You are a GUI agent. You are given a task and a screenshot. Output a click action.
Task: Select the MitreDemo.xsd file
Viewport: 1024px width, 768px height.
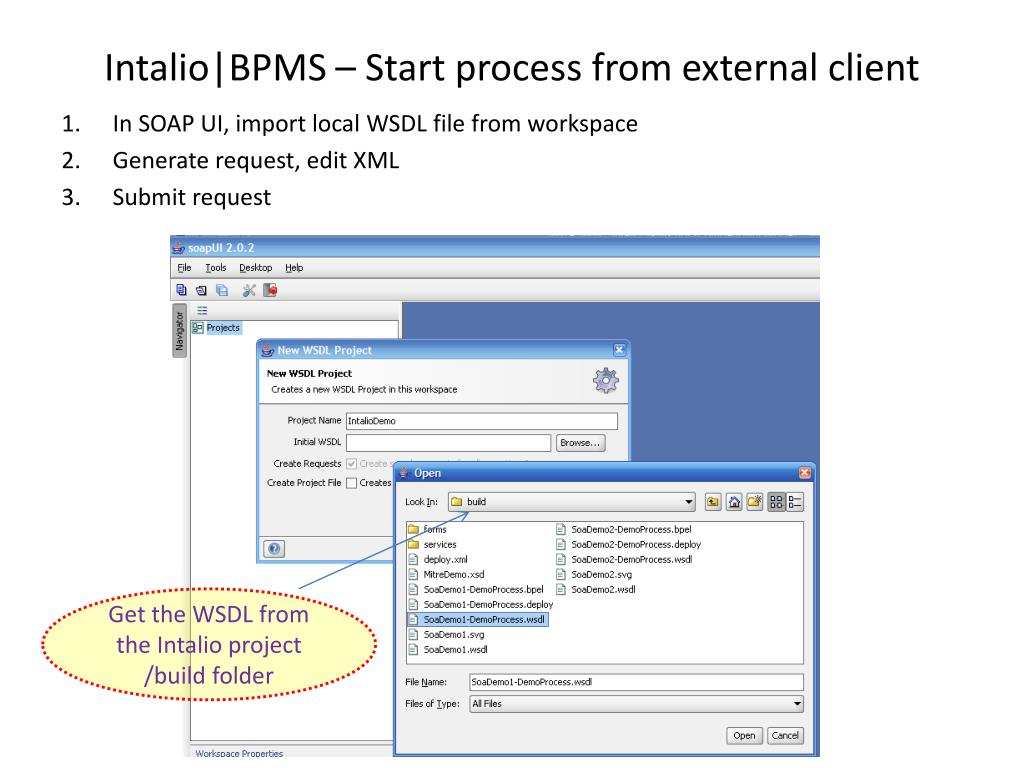point(447,574)
